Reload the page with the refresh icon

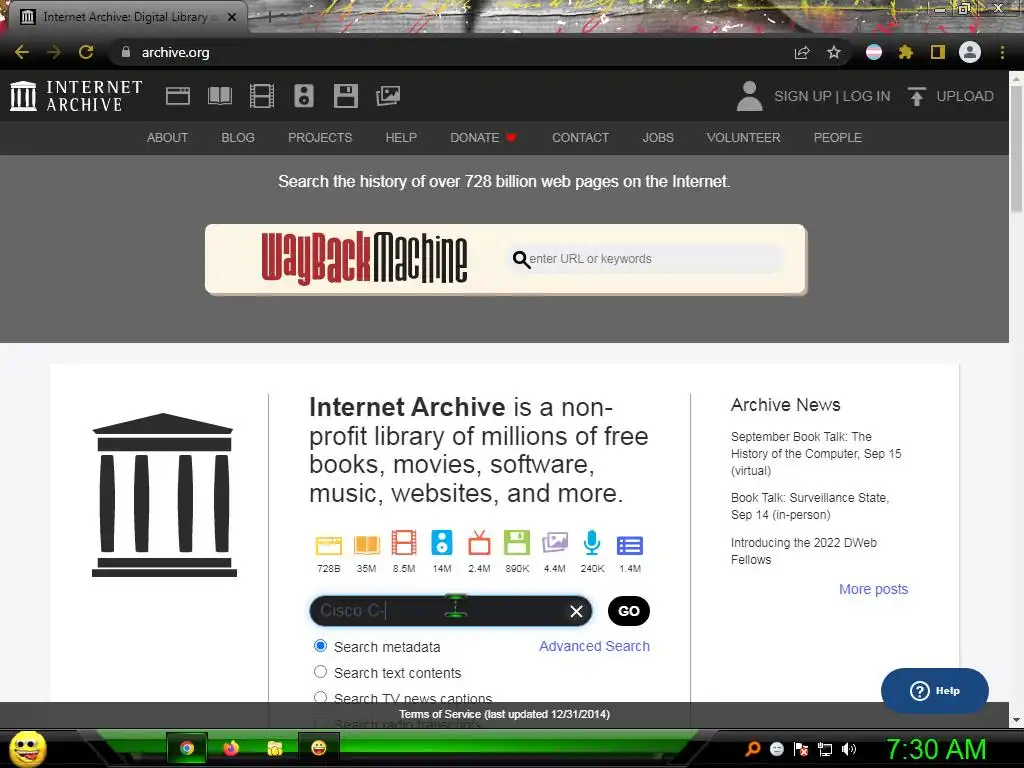(x=86, y=52)
